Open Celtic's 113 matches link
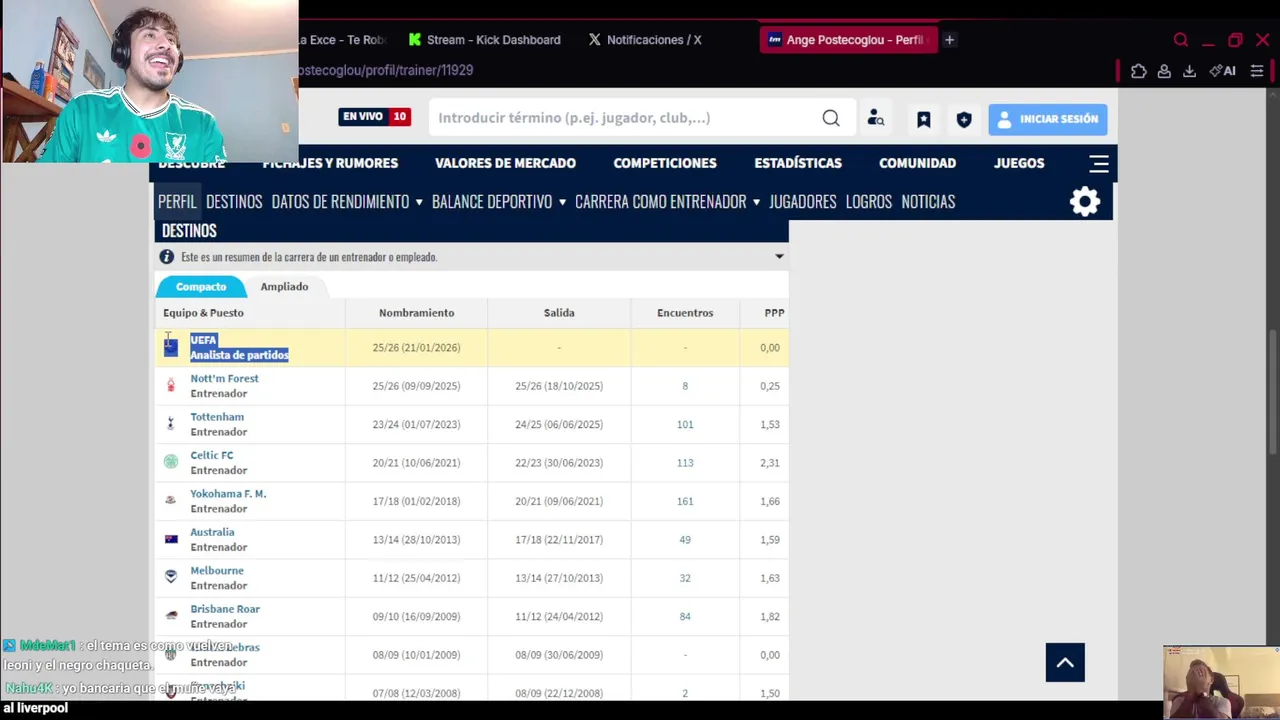Screen dimensions: 1280x720 coord(685,463)
